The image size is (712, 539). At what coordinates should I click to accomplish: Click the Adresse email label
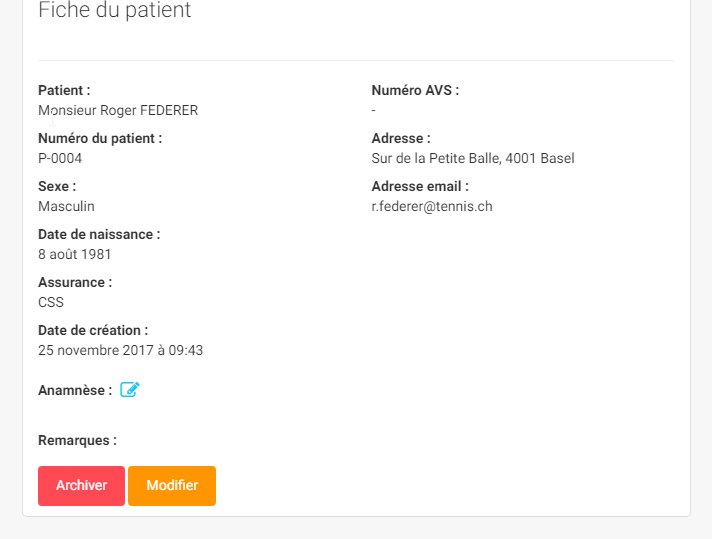420,187
